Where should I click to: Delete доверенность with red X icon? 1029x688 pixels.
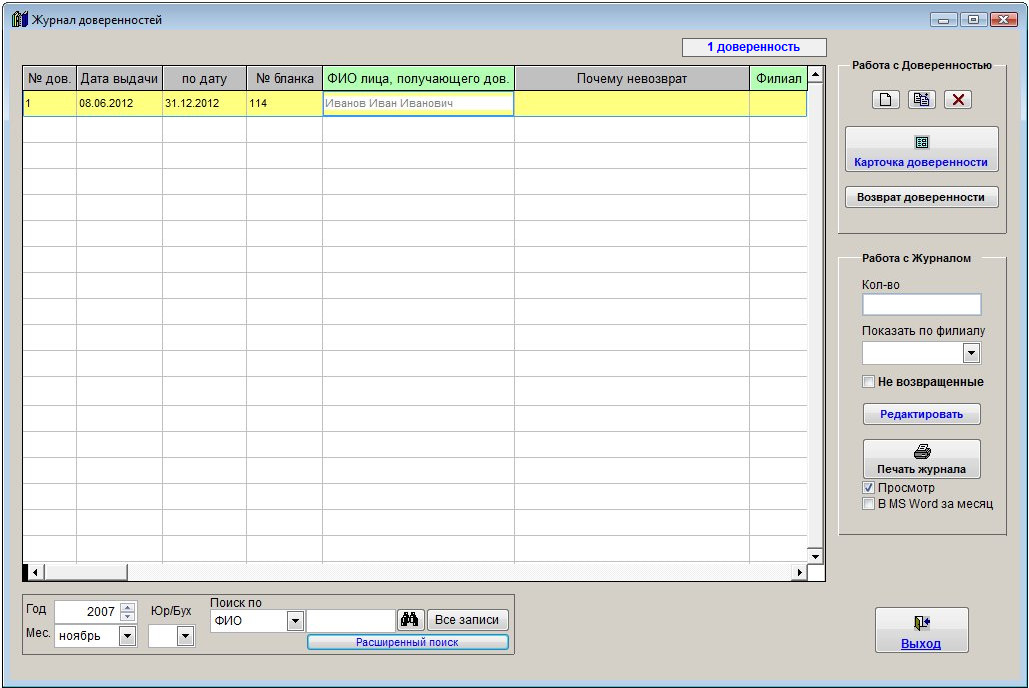point(957,100)
